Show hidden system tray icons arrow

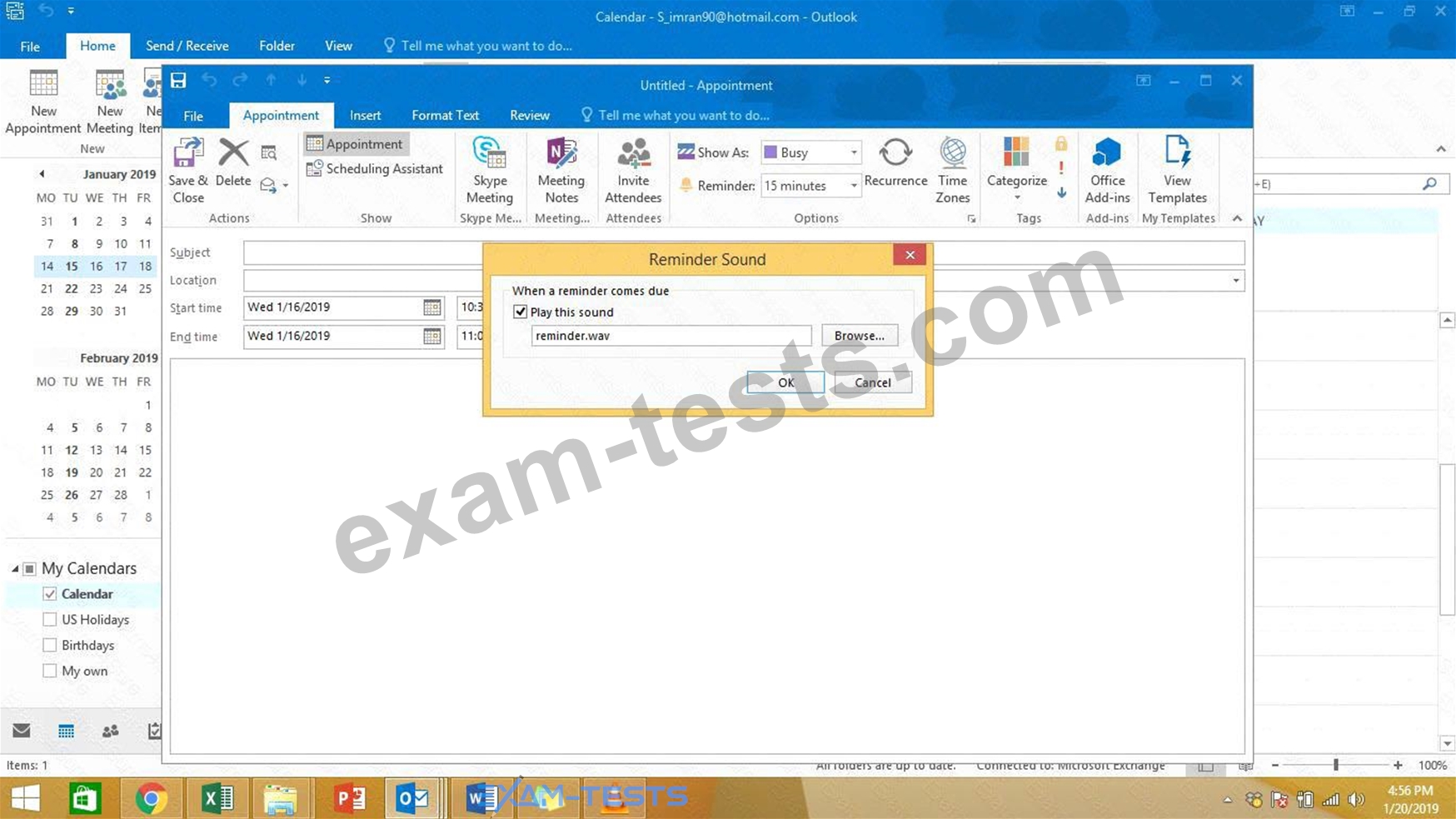(1227, 800)
